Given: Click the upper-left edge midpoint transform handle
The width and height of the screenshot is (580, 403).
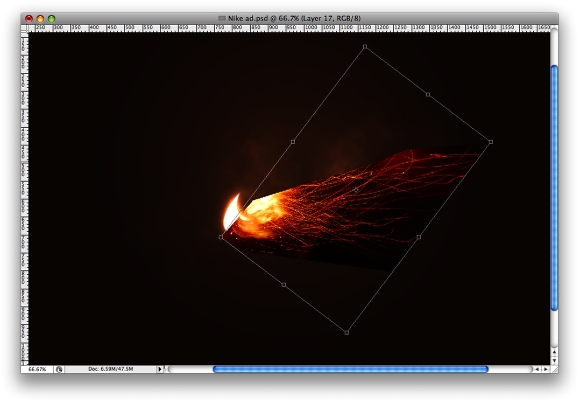Looking at the screenshot, I should pos(293,142).
